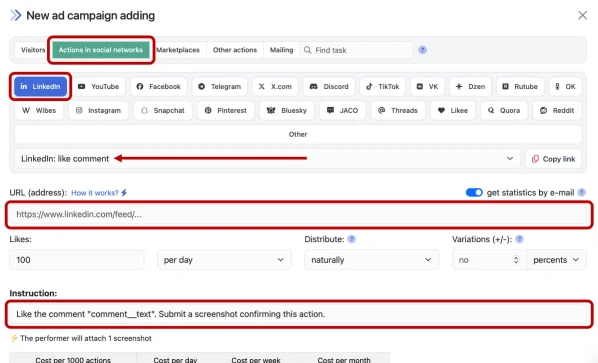Select the TikTok network button
This screenshot has height=363, width=598.
383,87
